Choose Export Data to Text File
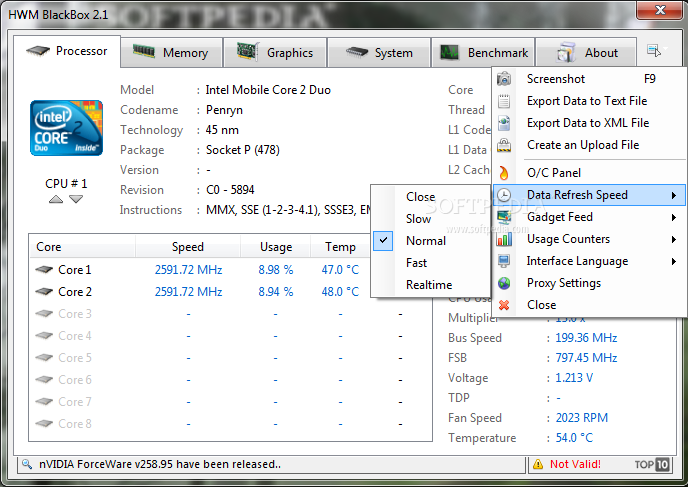Image resolution: width=688 pixels, height=487 pixels. 589,101
